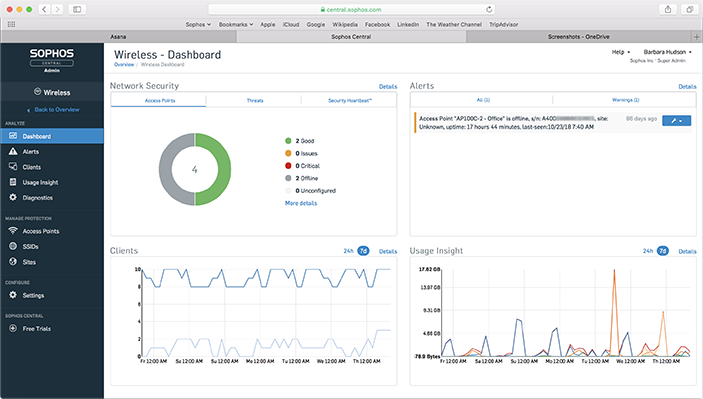
Task: Select the Security Heartbeat tab
Action: pos(350,100)
